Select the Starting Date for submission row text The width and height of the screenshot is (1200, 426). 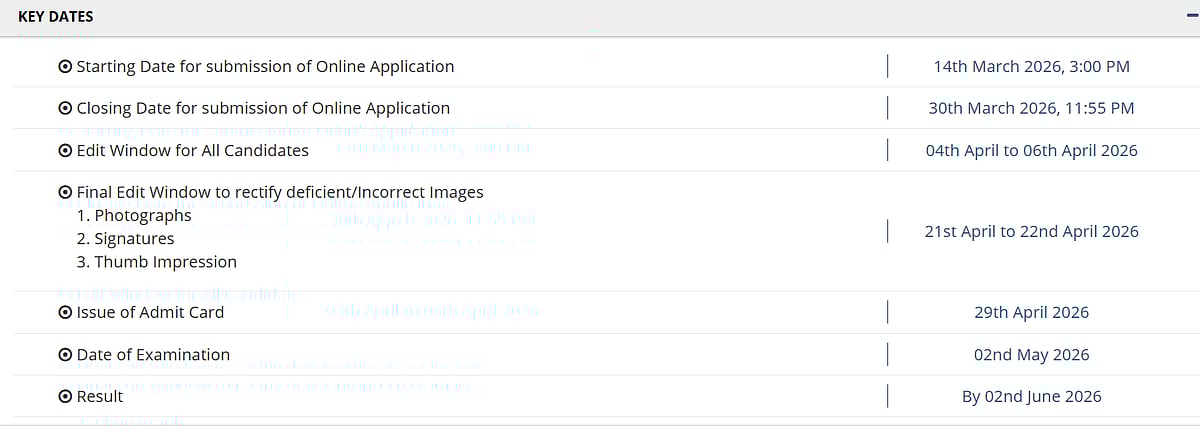tap(265, 67)
